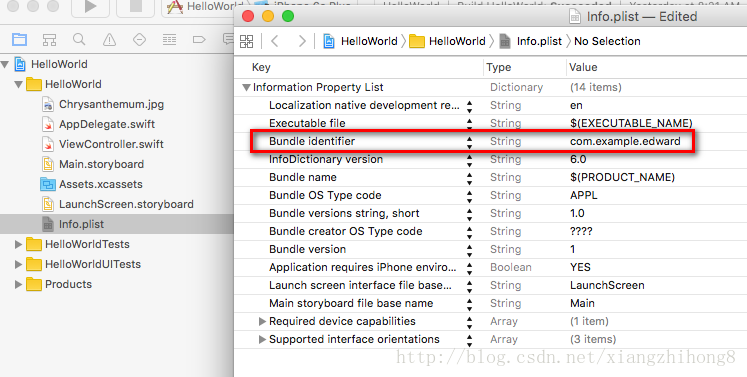747x377 pixels.
Task: Click the Main storyboard value cell
Action: point(582,304)
